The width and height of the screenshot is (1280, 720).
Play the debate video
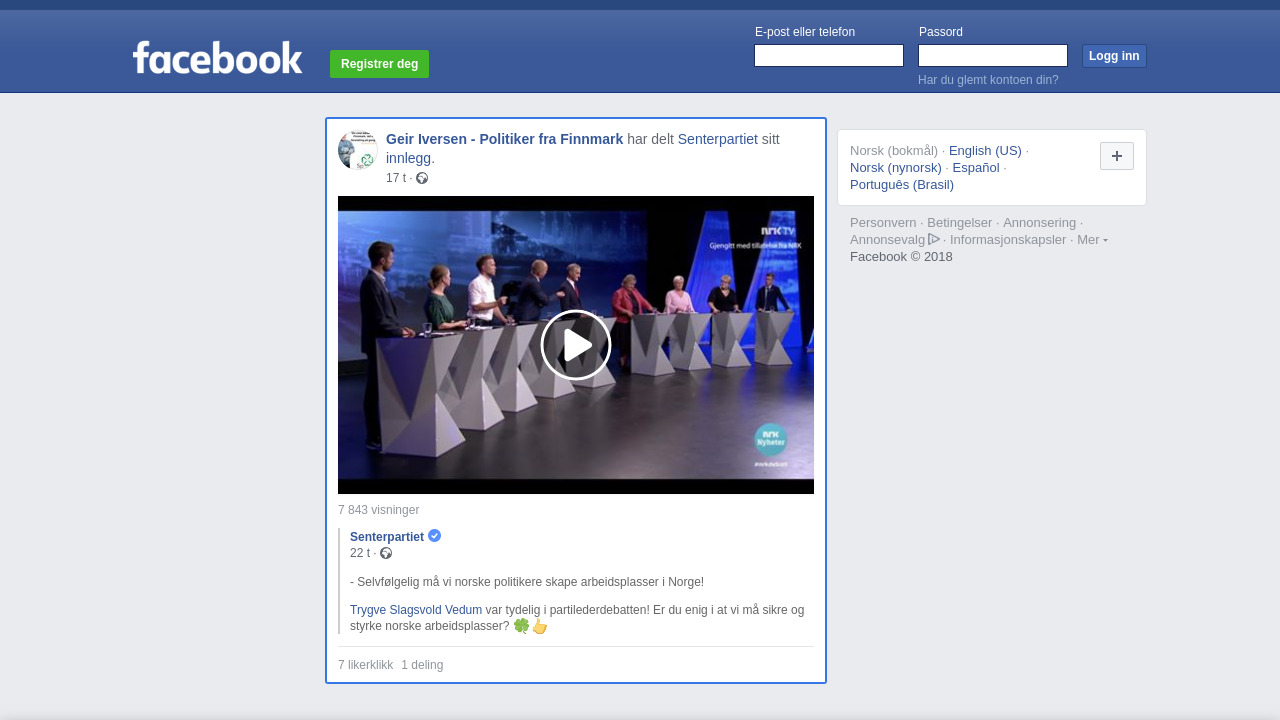coord(576,345)
